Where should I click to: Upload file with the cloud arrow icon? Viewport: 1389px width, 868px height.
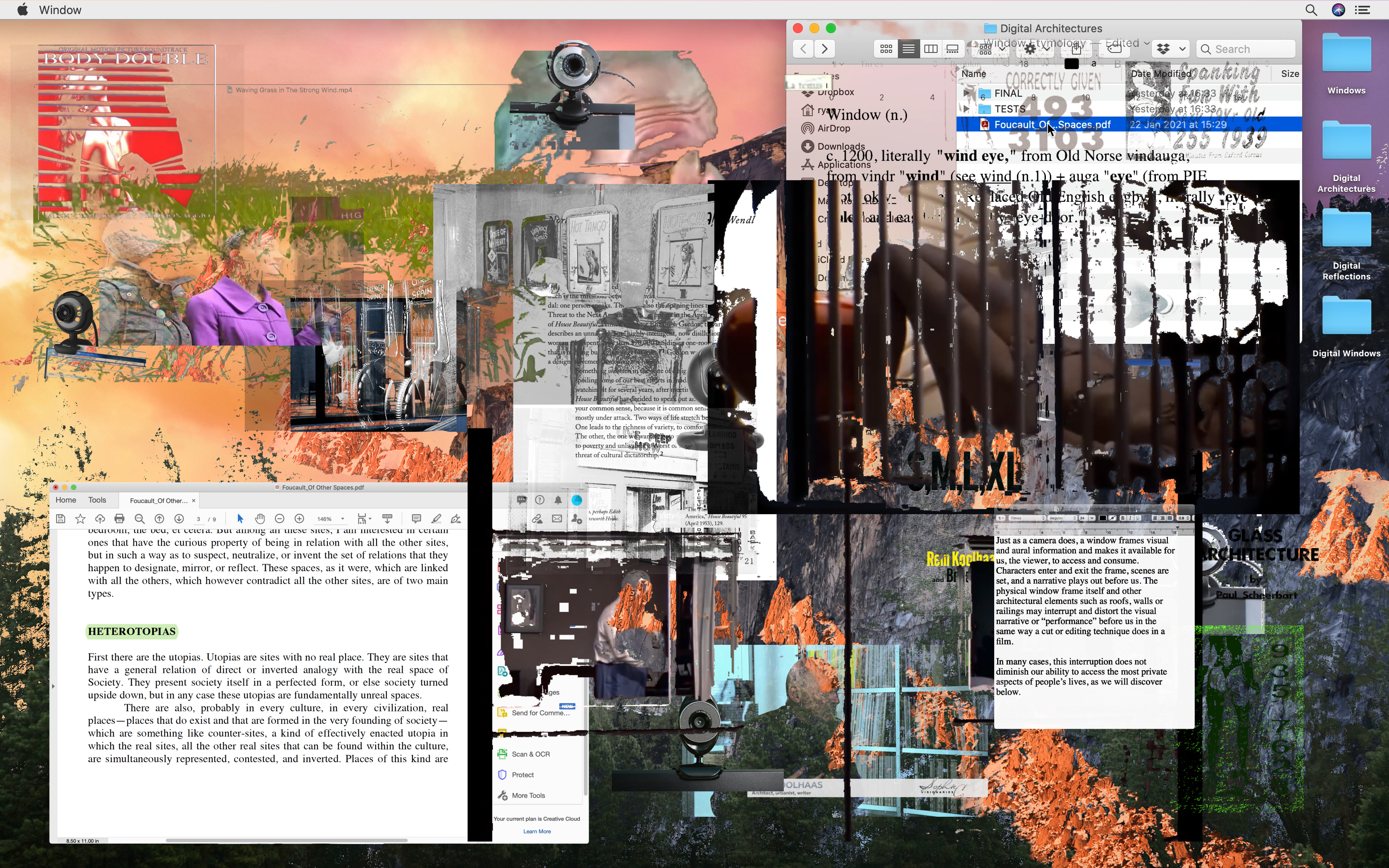coord(100,519)
